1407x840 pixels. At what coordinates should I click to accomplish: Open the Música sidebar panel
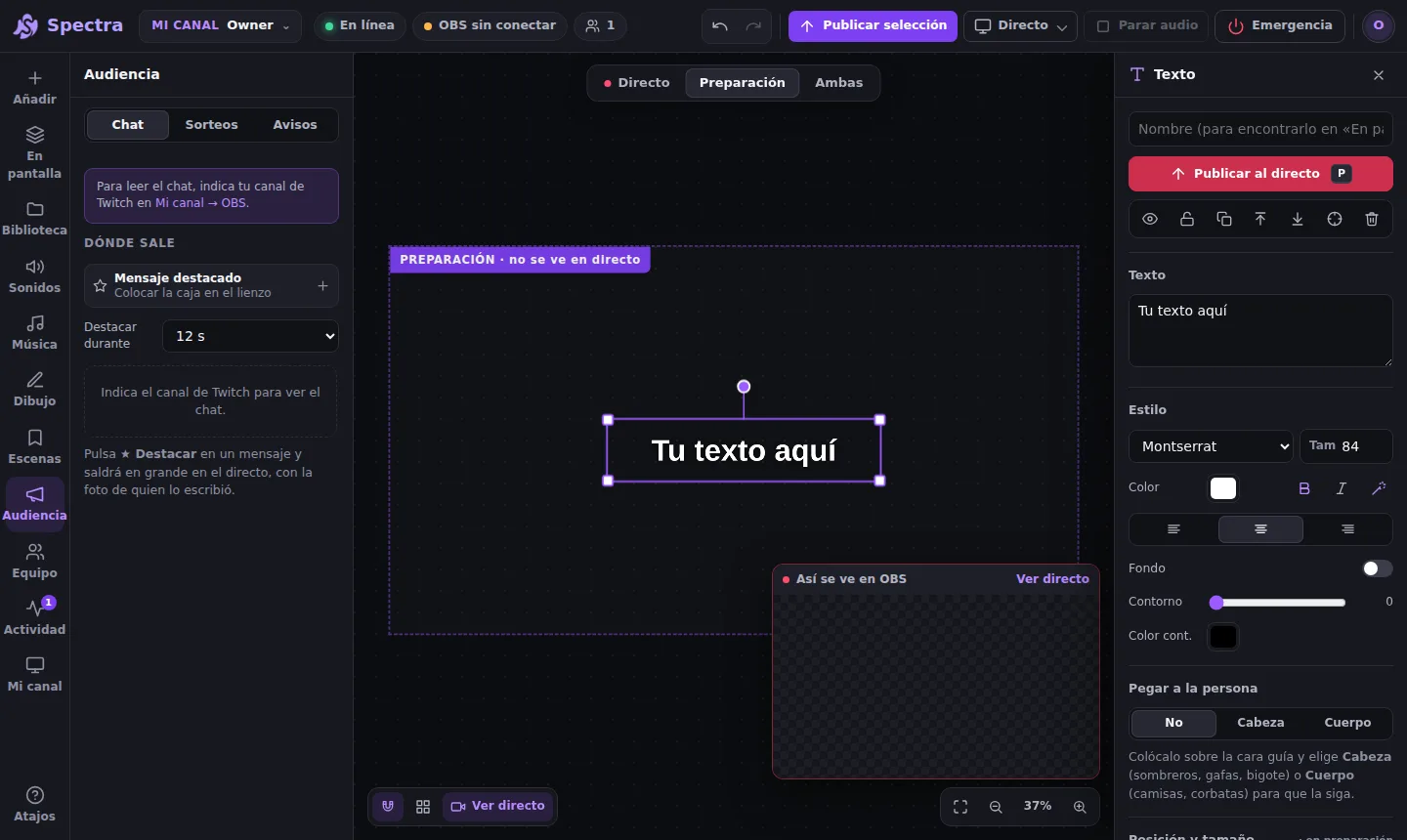[x=34, y=333]
